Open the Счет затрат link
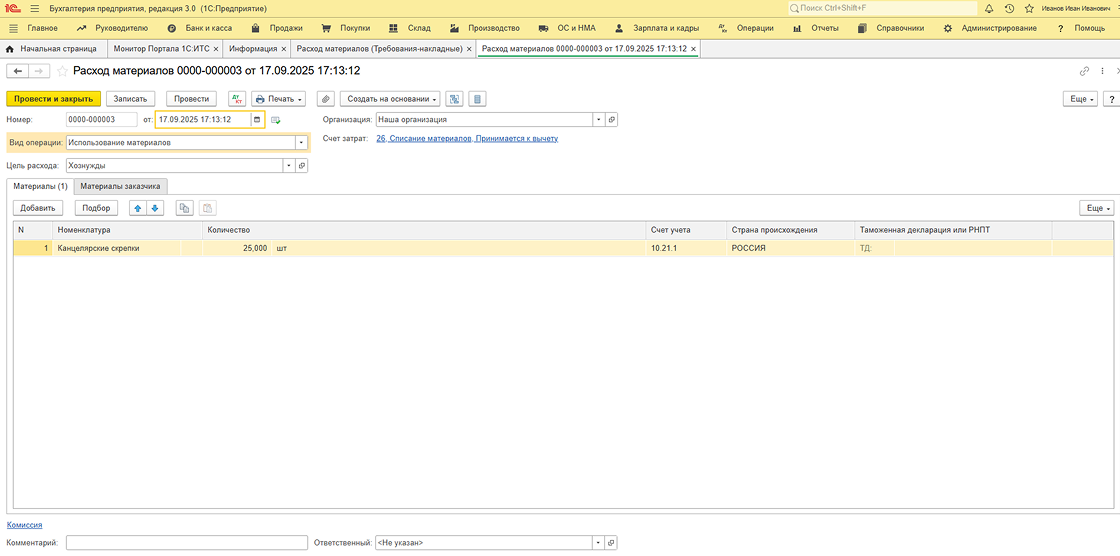 pos(466,138)
